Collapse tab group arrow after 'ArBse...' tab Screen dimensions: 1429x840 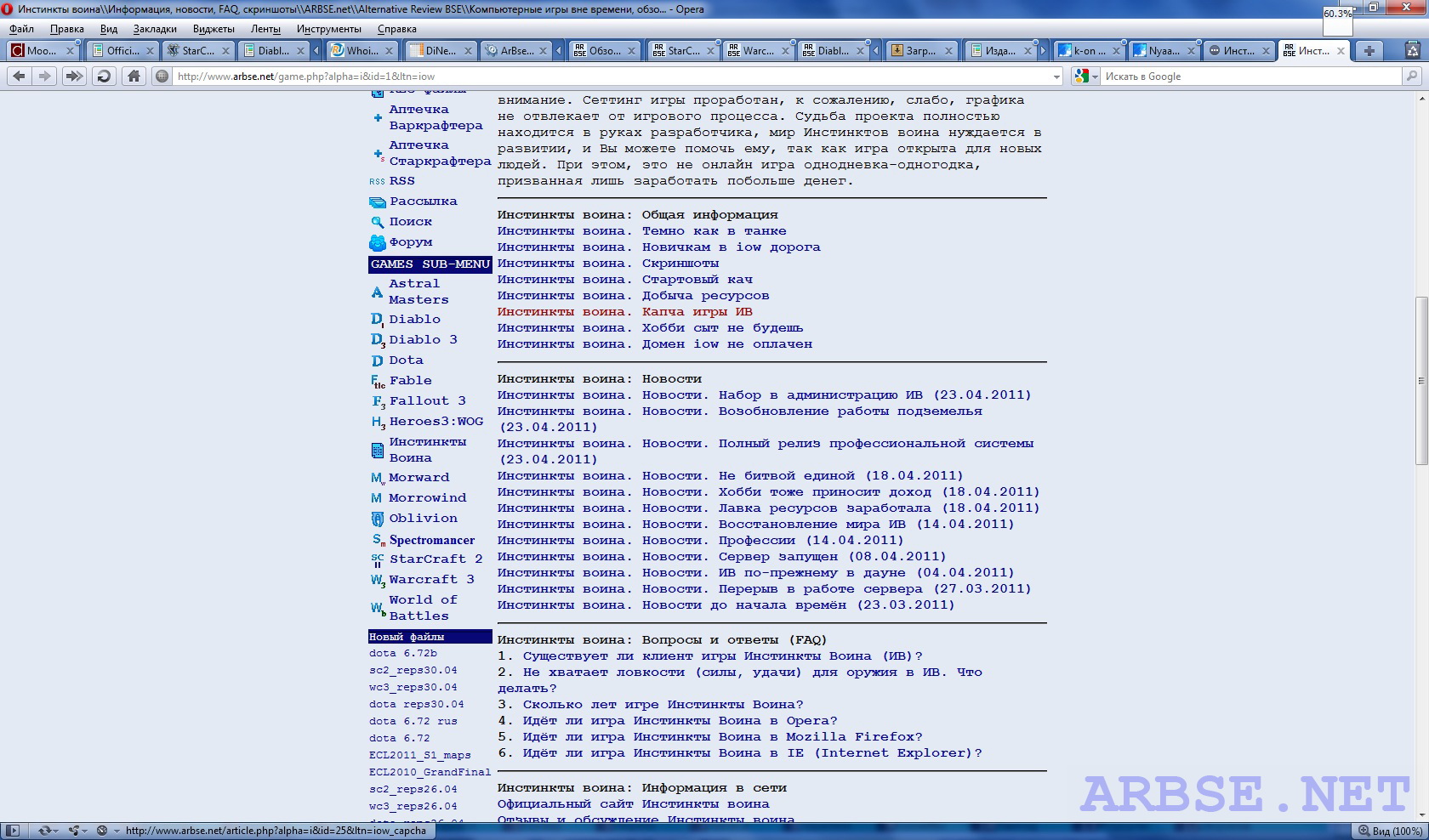(x=559, y=51)
